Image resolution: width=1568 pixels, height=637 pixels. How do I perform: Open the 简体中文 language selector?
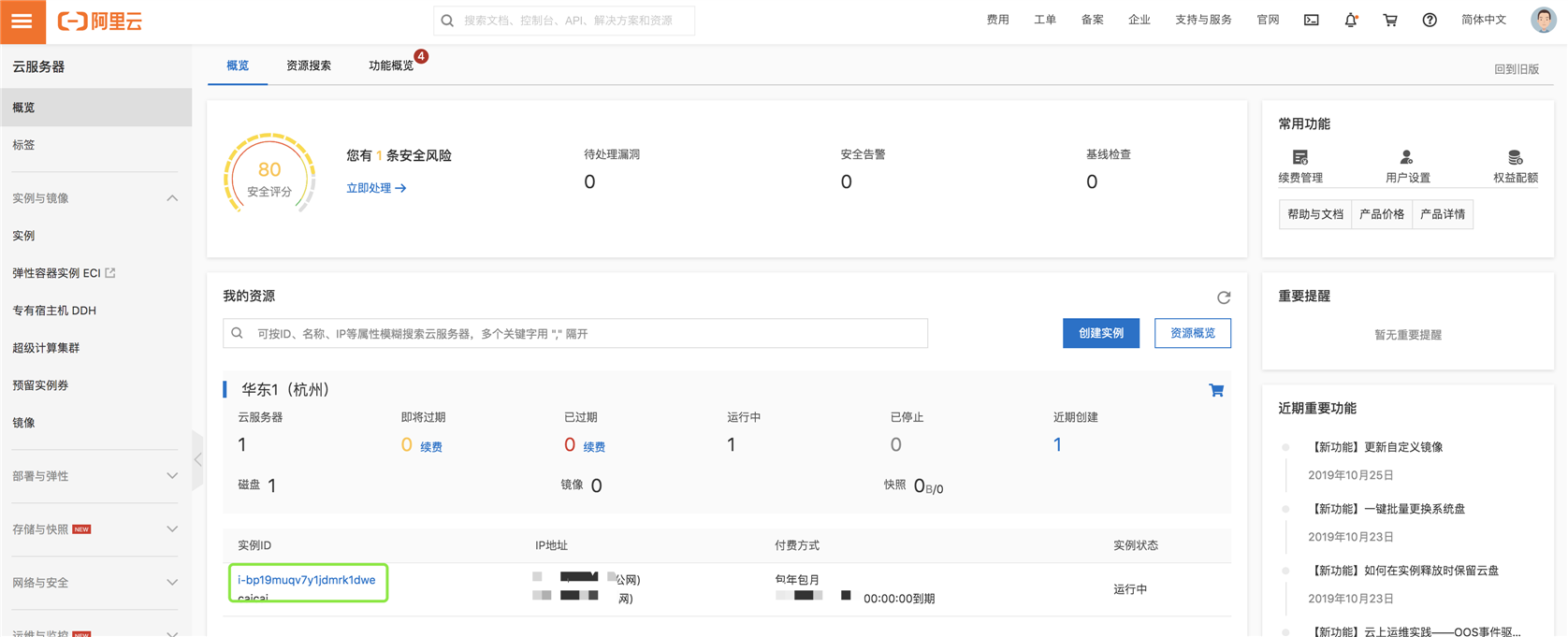pos(1484,20)
